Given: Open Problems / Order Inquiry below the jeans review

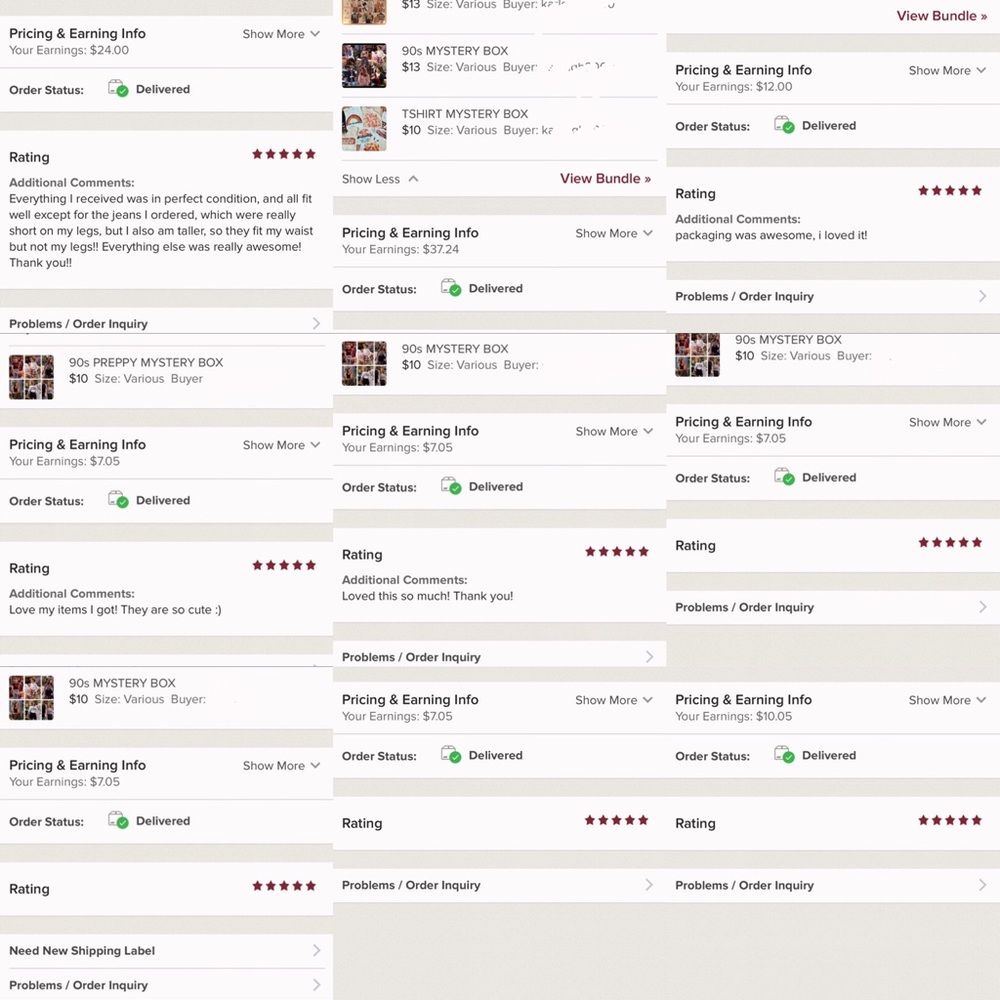Looking at the screenshot, I should pos(78,324).
